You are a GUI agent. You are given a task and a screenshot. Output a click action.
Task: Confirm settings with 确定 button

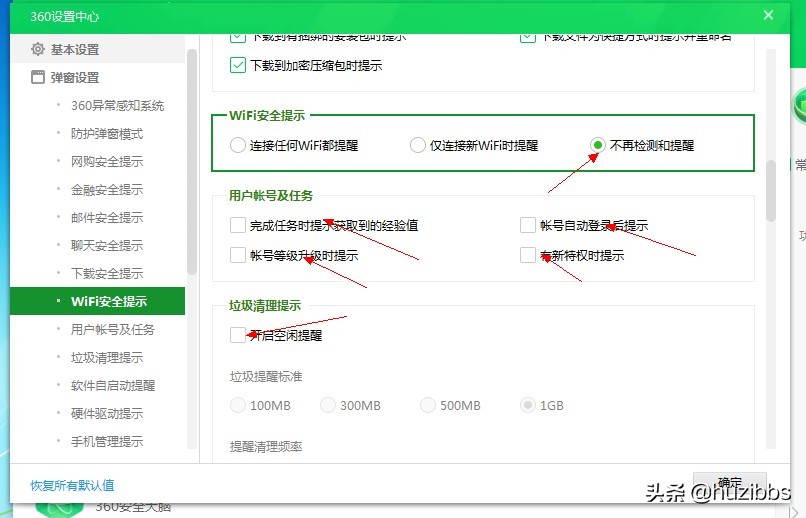click(730, 484)
